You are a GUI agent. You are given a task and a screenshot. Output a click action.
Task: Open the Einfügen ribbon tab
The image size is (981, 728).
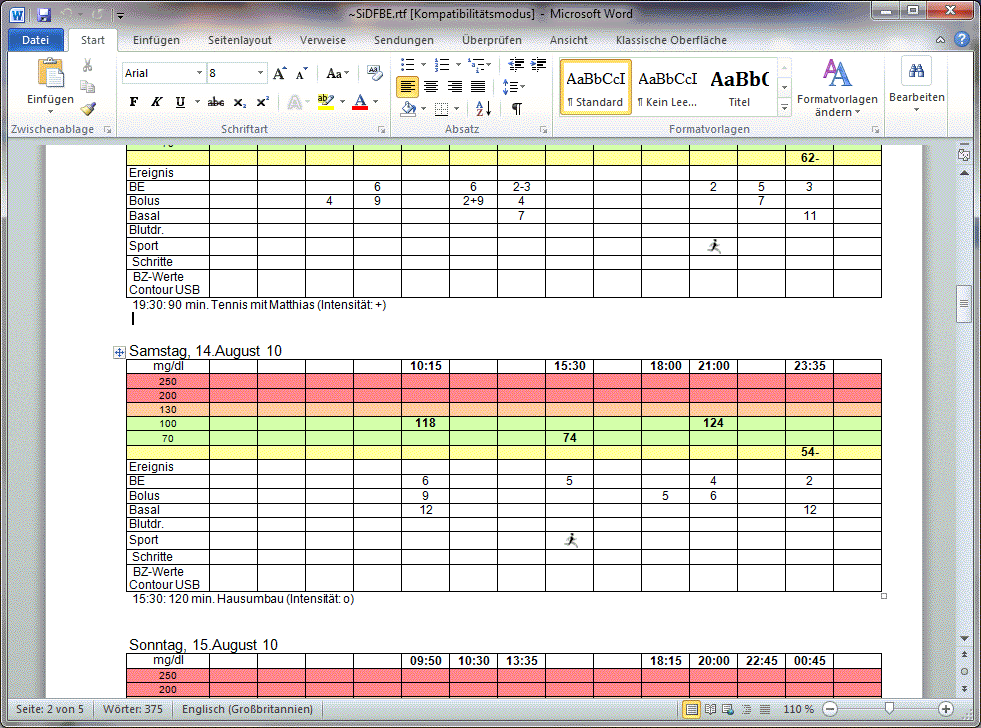[x=156, y=40]
